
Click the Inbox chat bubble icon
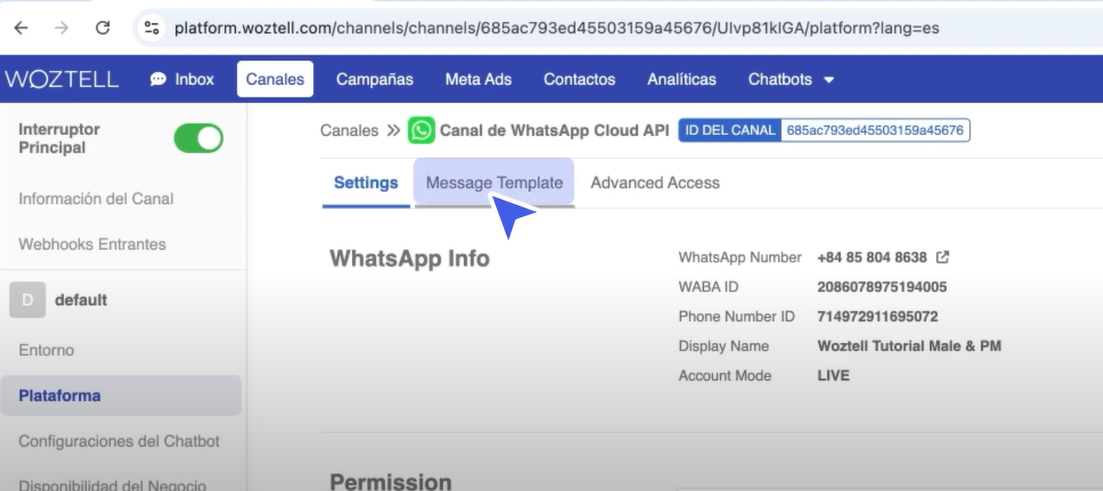tap(158, 79)
